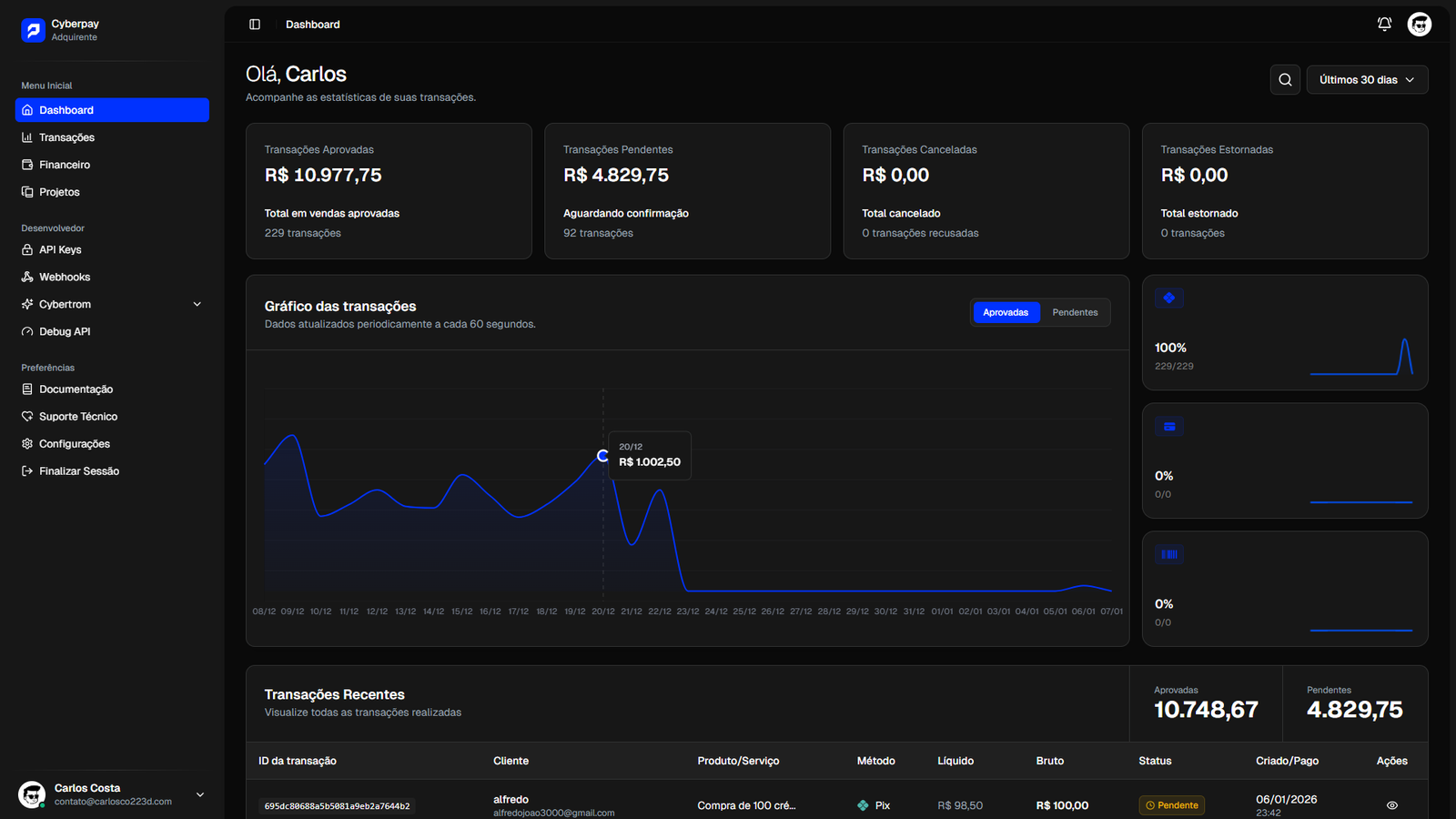Click the transaction ID 695dc80688a5b5081a9eb2a7644b2
Viewport: 1456px width, 819px height.
pos(337,806)
